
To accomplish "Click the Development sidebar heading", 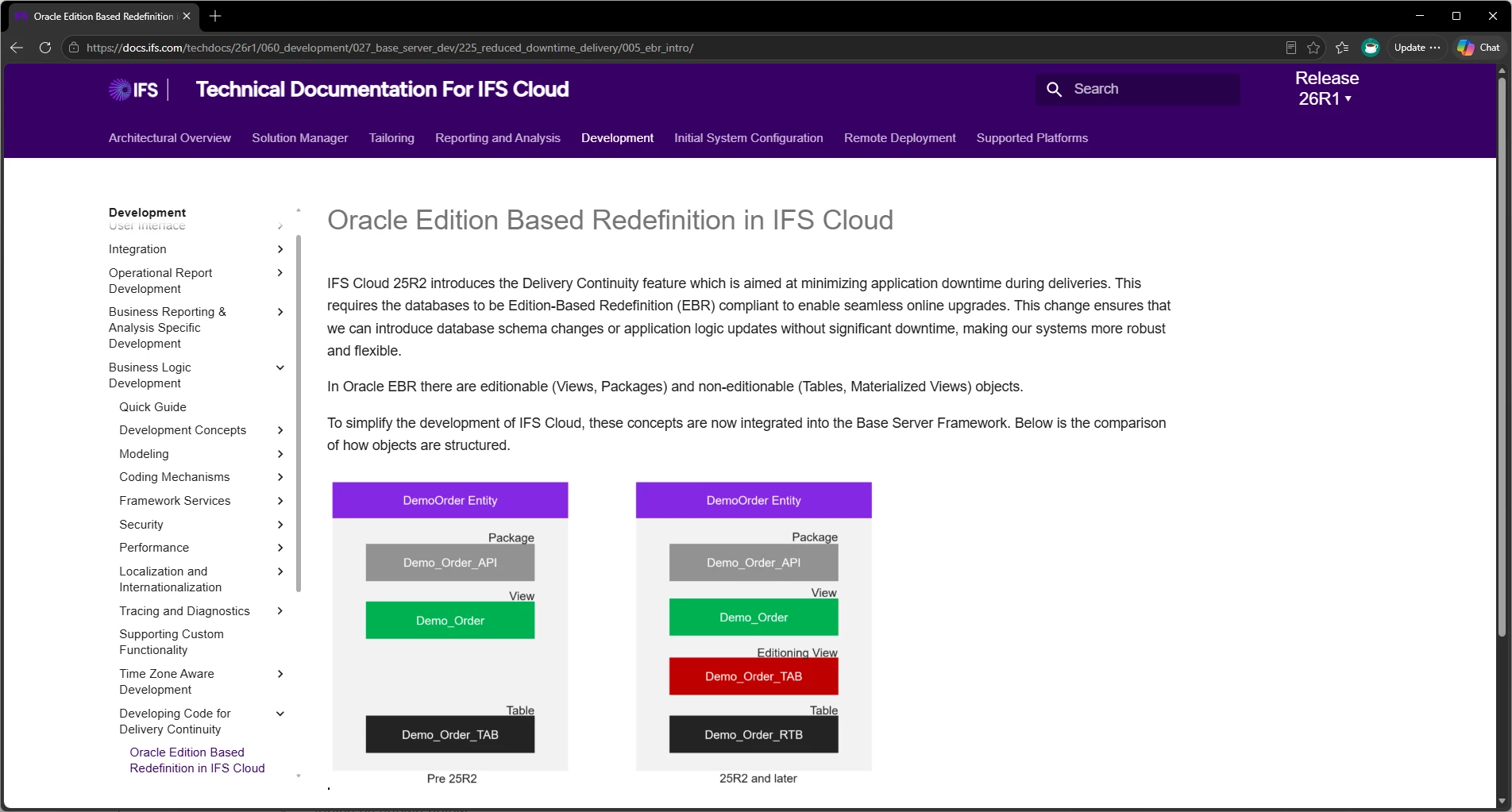I will (147, 213).
